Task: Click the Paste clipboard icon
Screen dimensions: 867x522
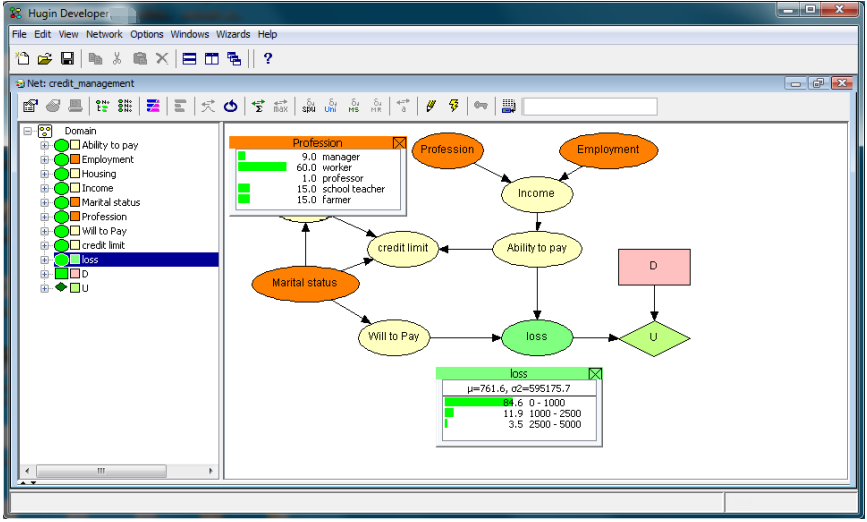Action: (x=140, y=58)
